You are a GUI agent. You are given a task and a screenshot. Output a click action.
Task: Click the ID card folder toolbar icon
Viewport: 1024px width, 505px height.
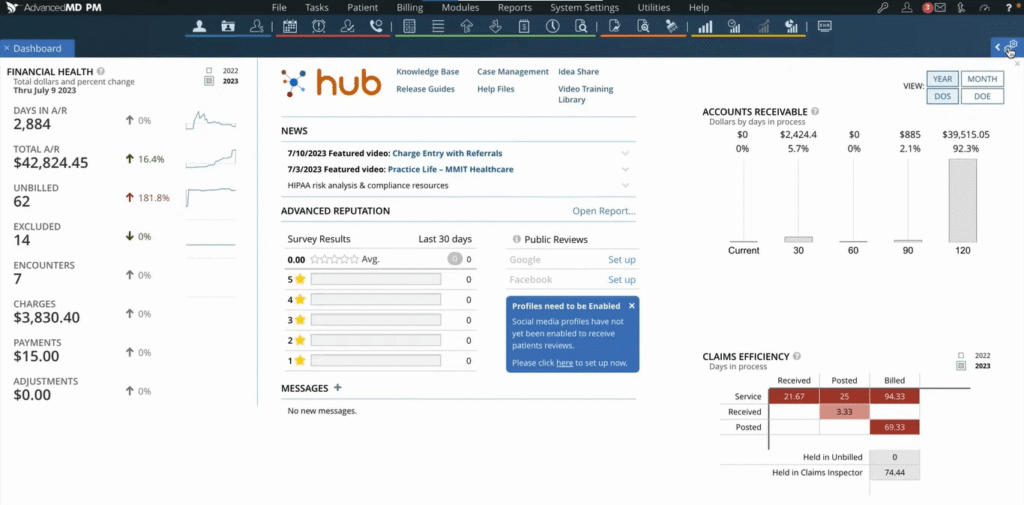click(x=228, y=26)
